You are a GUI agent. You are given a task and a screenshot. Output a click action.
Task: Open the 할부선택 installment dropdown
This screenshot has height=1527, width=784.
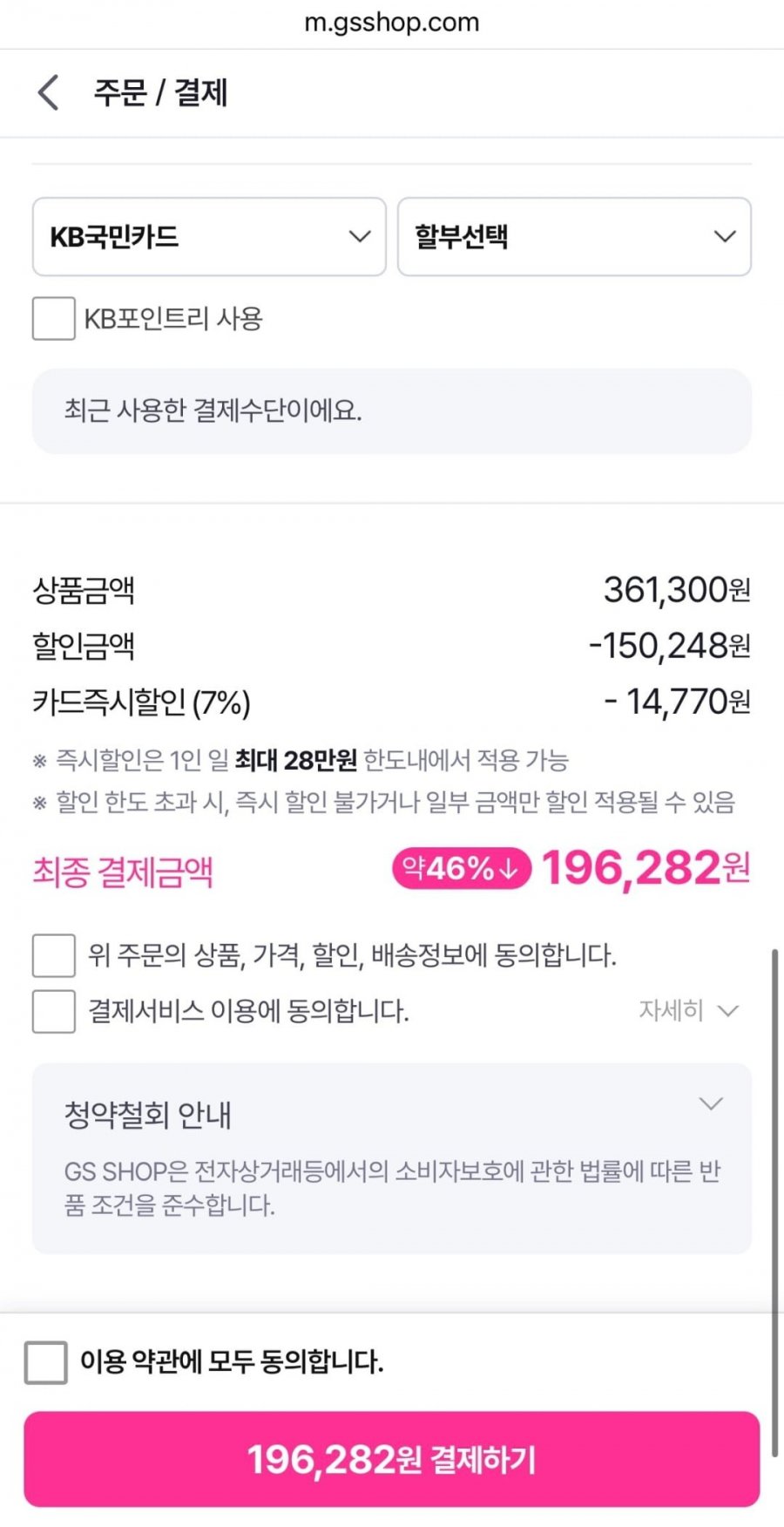tap(574, 237)
